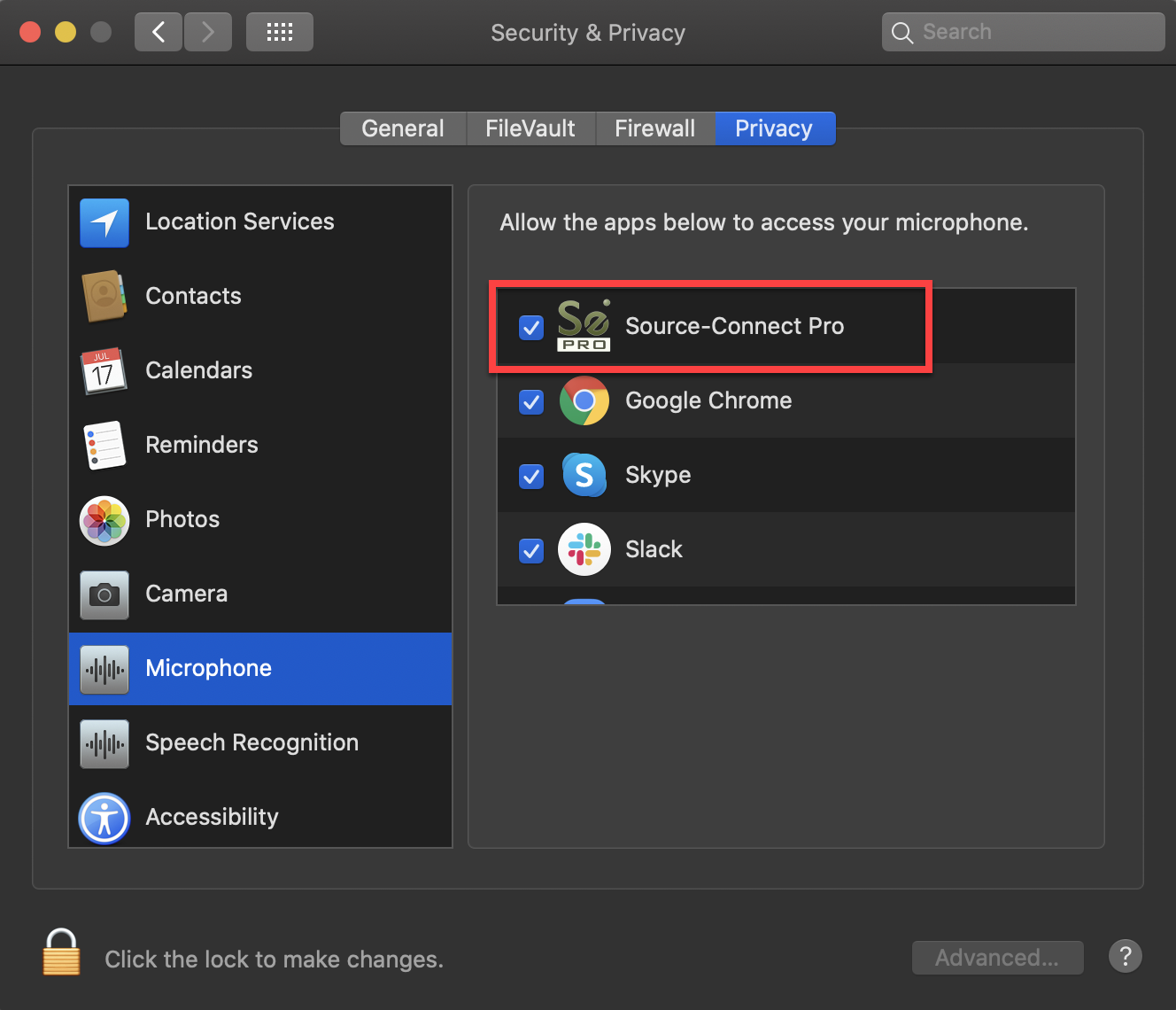This screenshot has height=1010, width=1176.
Task: Open the FileVault tab
Action: [x=530, y=128]
